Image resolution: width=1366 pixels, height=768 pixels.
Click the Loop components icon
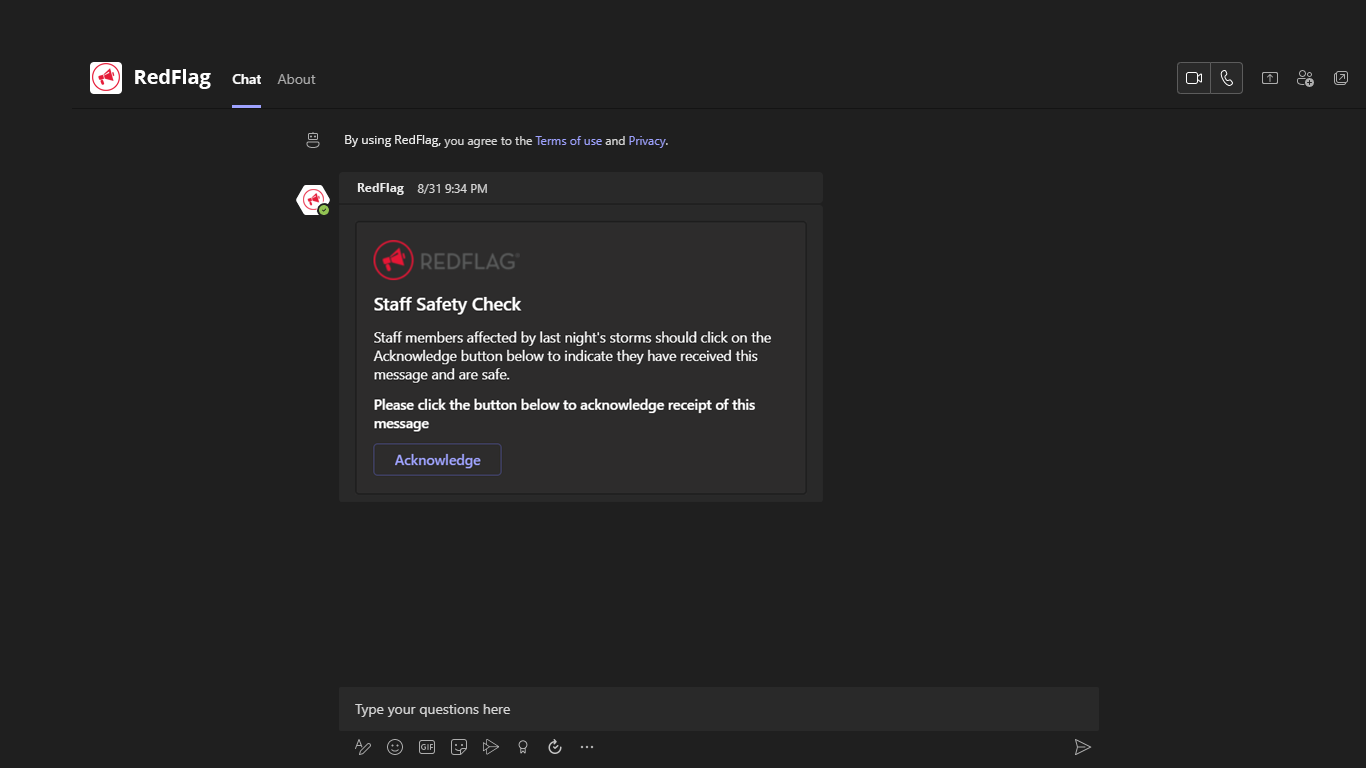point(555,747)
